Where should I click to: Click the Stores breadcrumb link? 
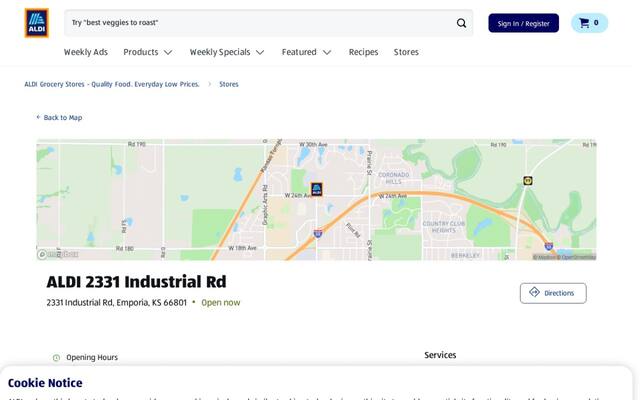pos(229,84)
